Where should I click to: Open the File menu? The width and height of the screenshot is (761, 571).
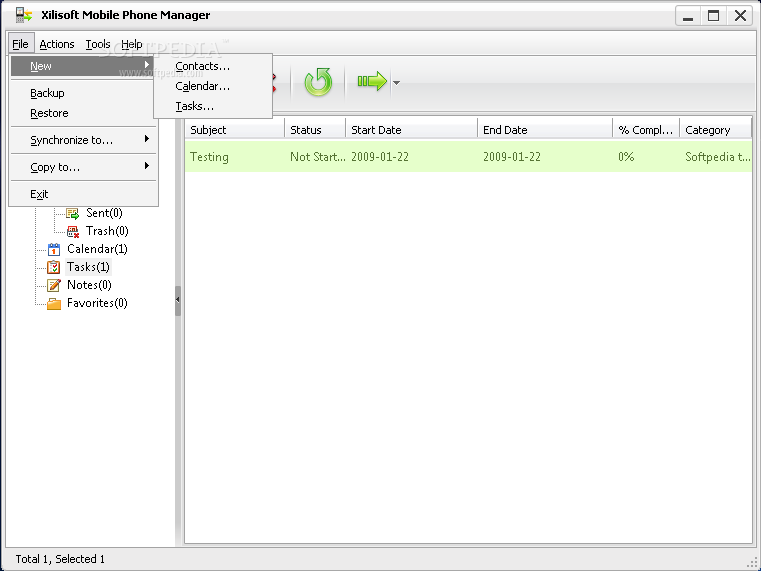point(20,44)
